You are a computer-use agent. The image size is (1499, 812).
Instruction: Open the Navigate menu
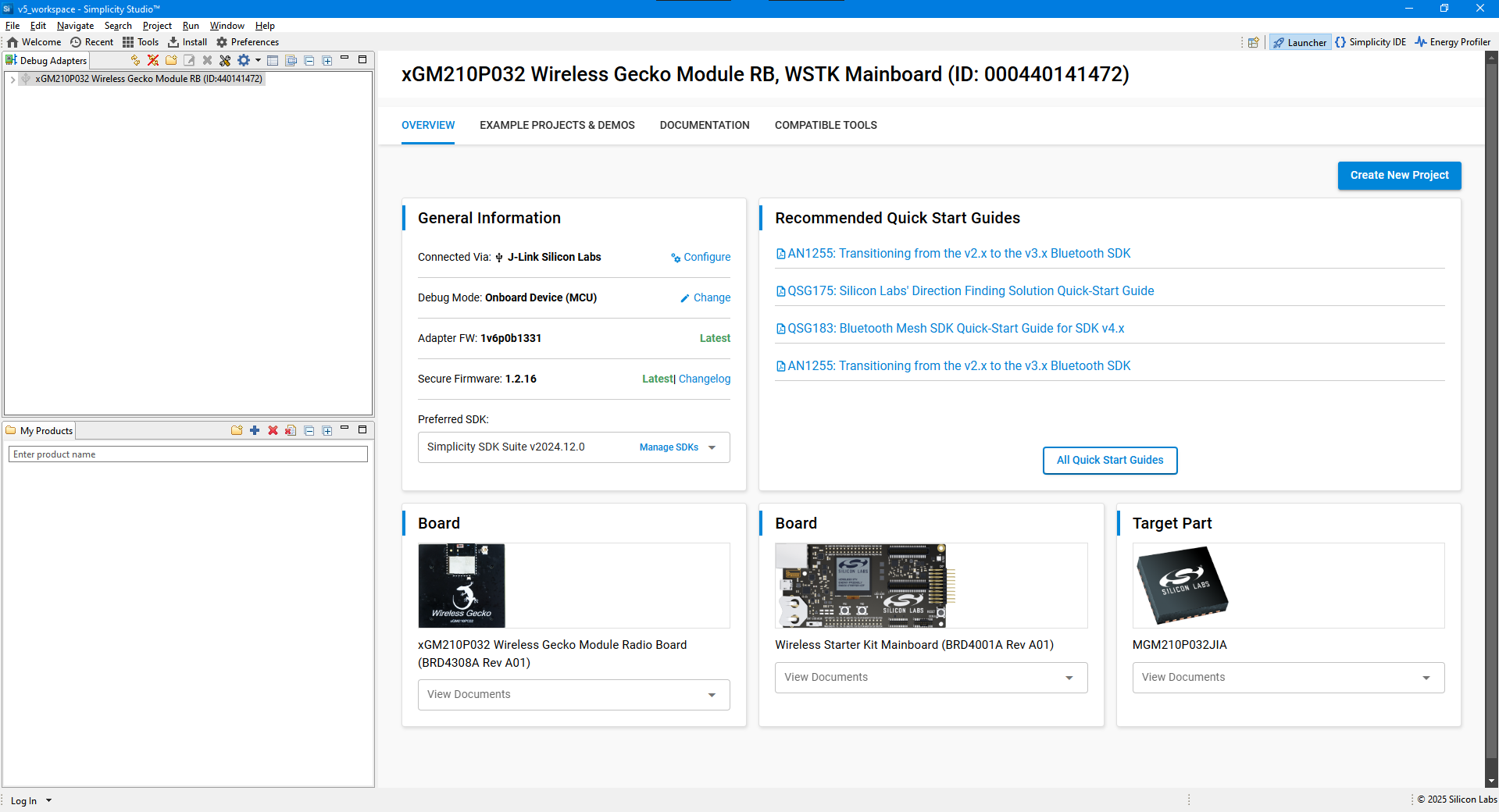[x=75, y=26]
